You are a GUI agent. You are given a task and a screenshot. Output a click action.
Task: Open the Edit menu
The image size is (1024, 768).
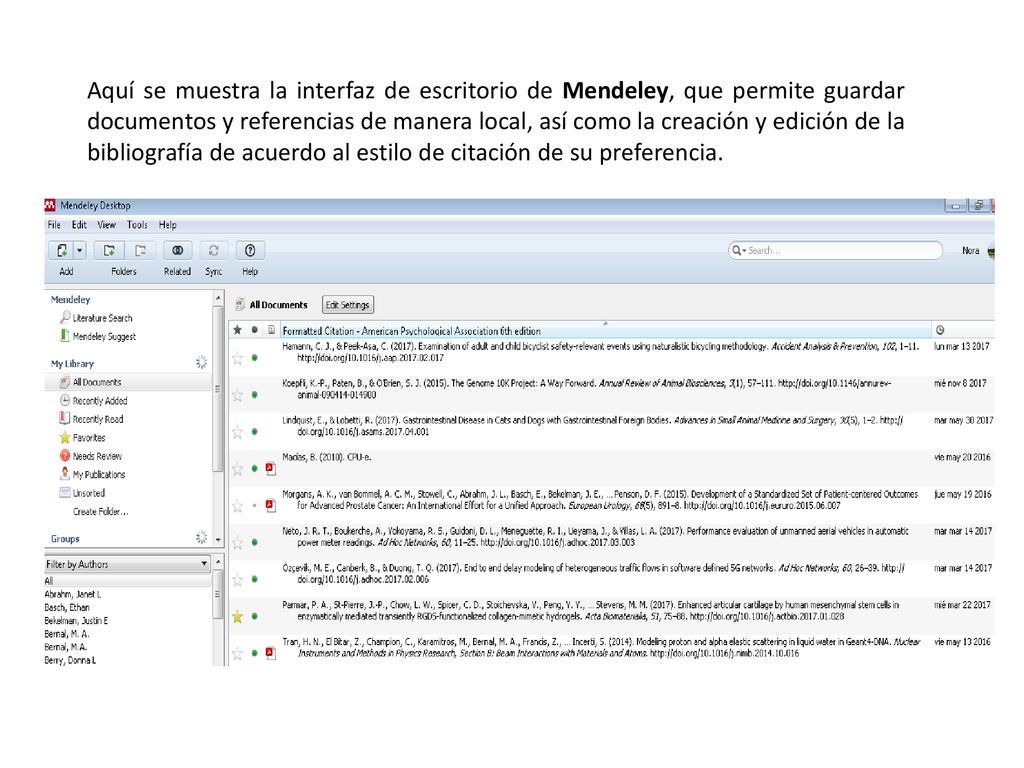coord(79,225)
